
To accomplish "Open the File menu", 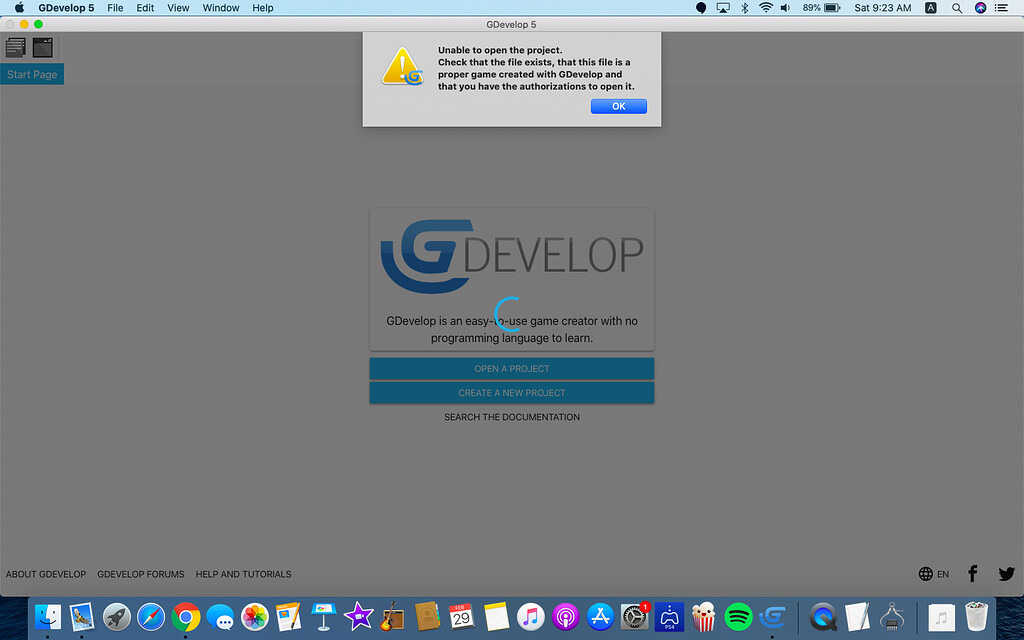I will 115,8.
